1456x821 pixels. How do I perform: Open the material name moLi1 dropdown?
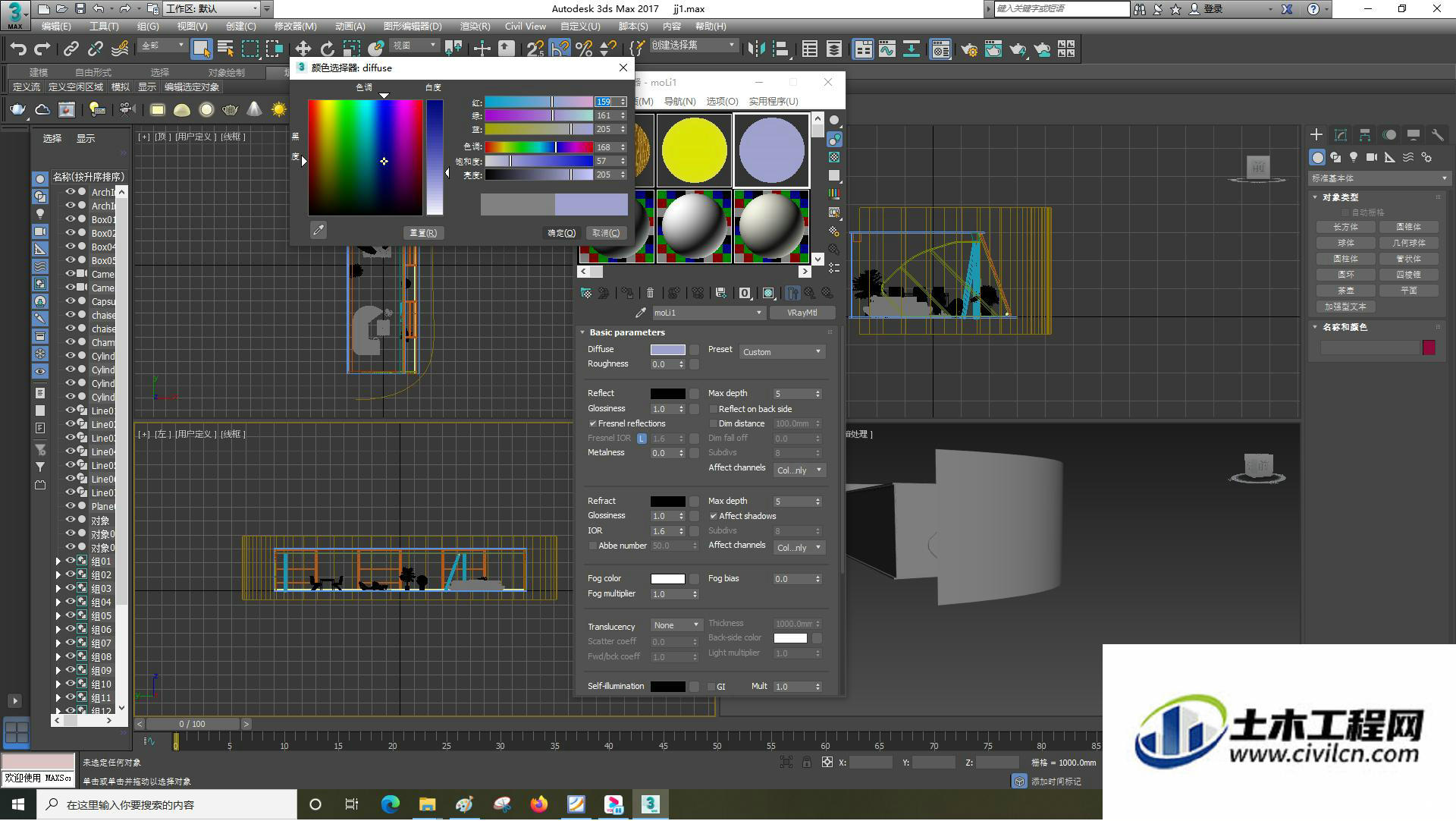coord(708,313)
